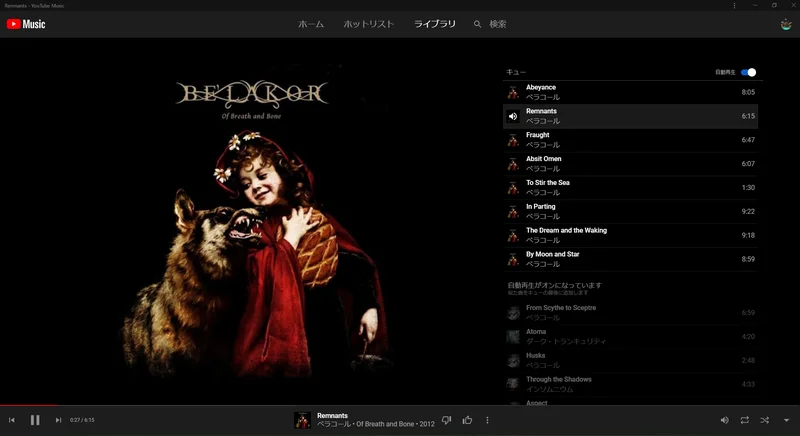Like the current song
This screenshot has width=800, height=436.
click(x=467, y=420)
